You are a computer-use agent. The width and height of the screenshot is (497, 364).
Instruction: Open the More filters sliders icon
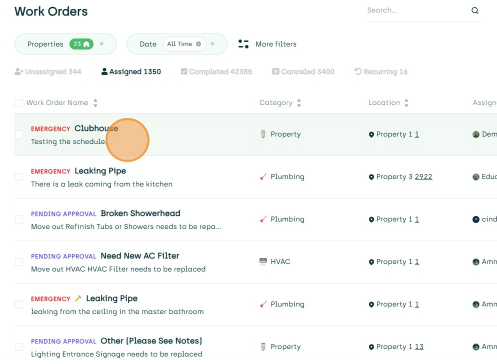(x=243, y=44)
